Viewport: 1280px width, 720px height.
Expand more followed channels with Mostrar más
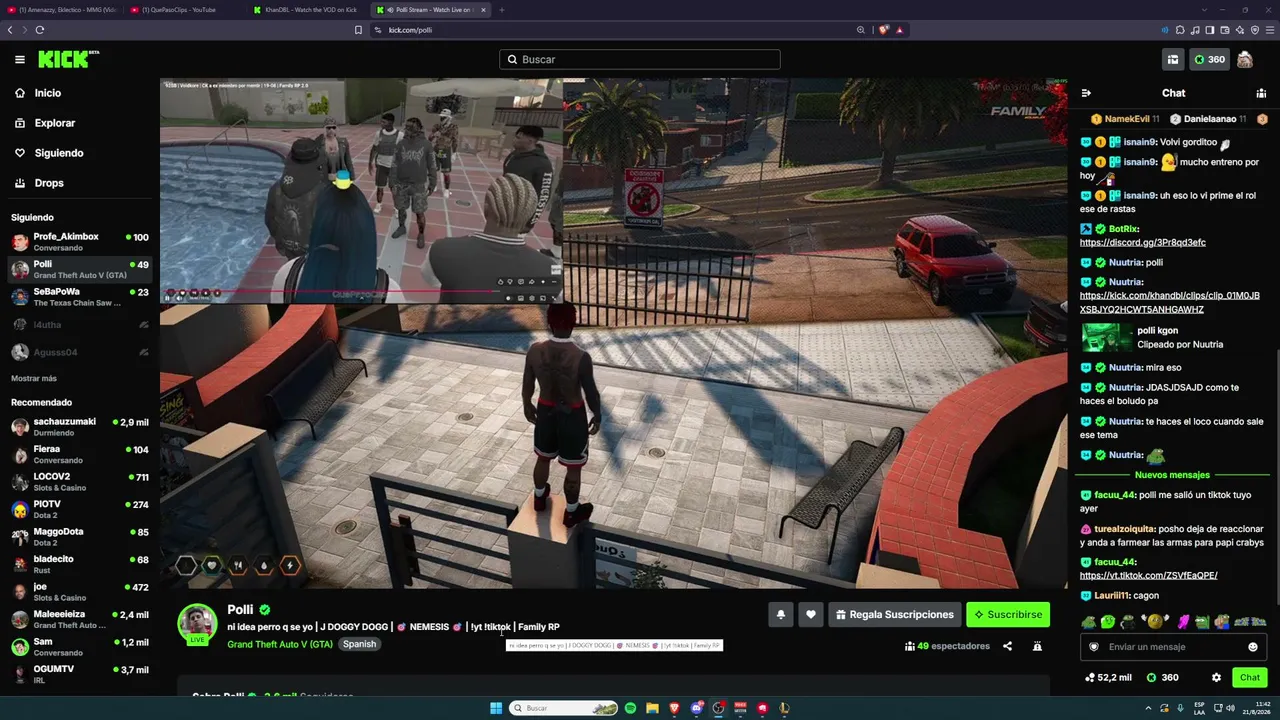[34, 379]
